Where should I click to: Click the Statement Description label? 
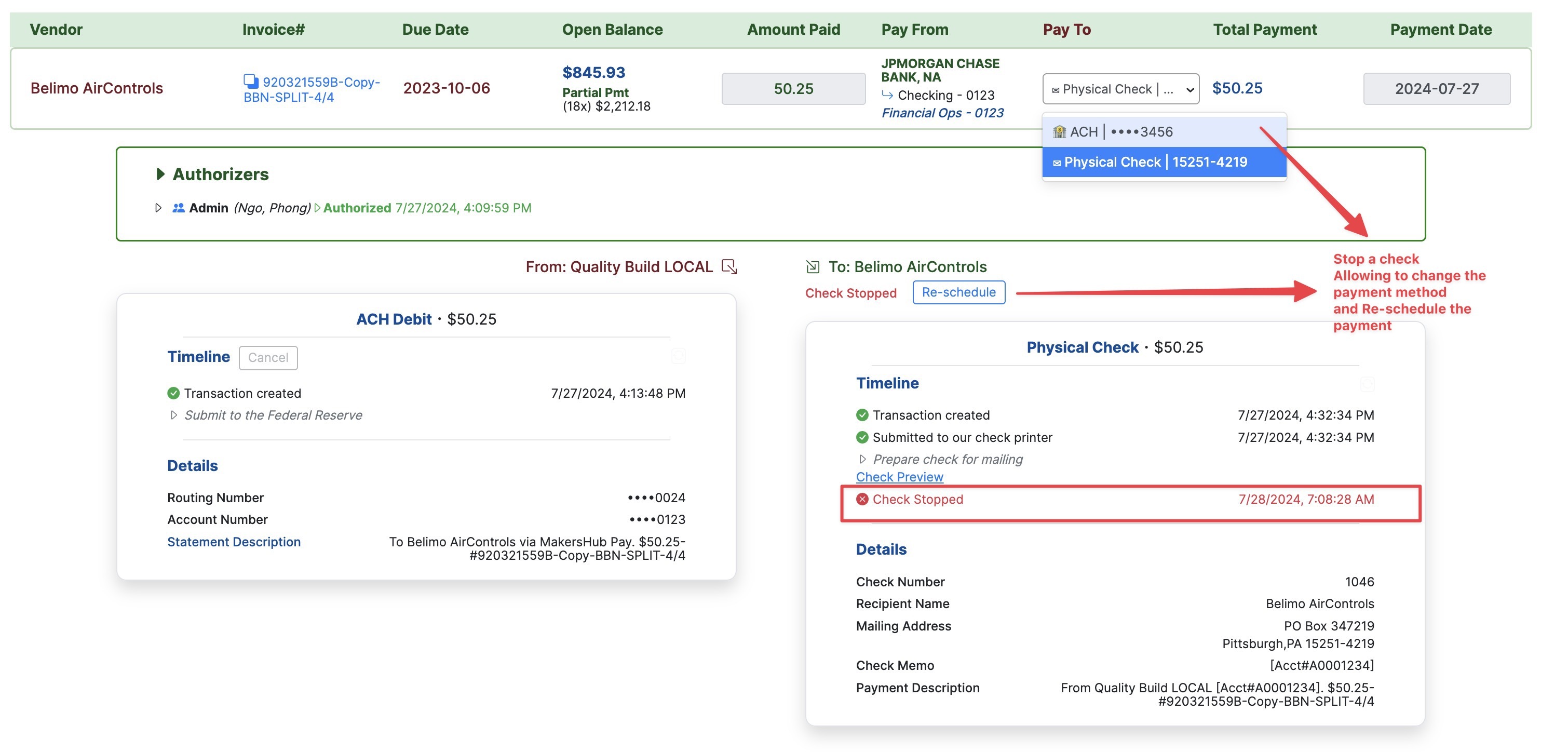coord(234,542)
